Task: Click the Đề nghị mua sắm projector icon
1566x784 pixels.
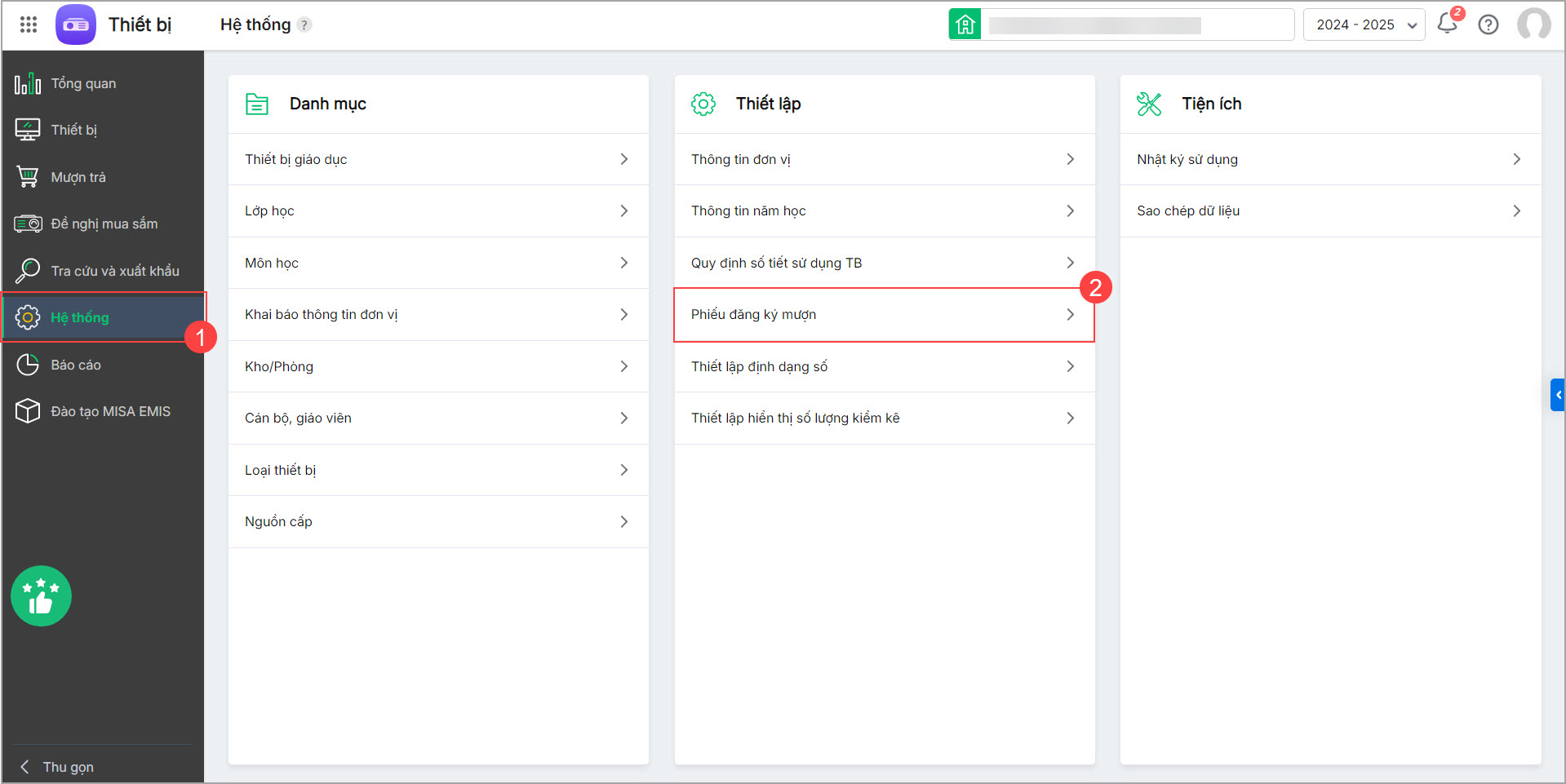Action: pyautogui.click(x=28, y=224)
